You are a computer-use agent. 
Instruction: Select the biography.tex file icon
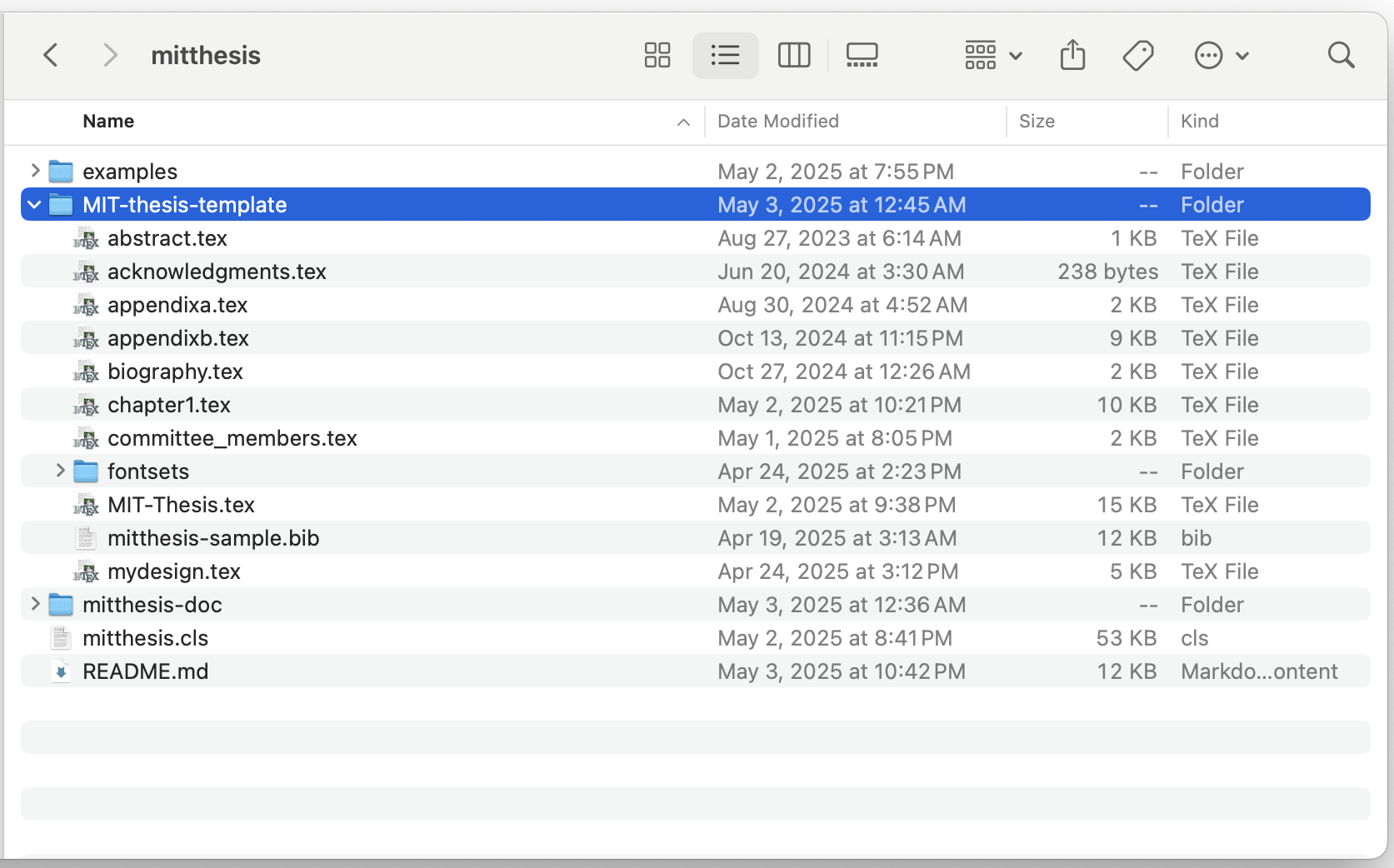click(x=86, y=372)
